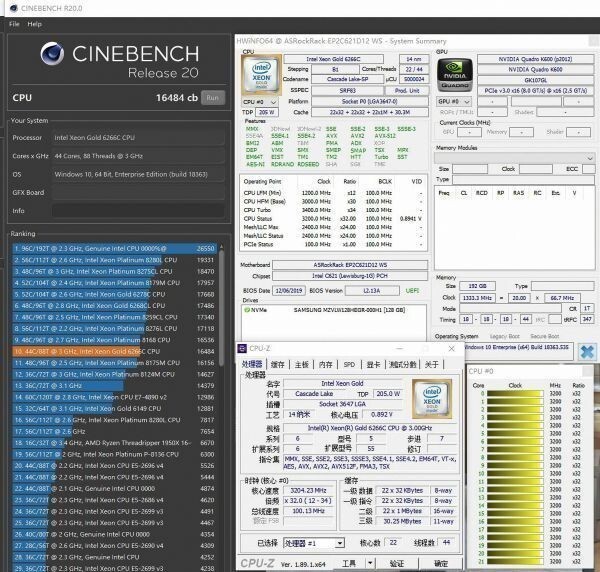The image size is (600, 572).
Task: Click the CPU-Z window title icon
Action: [242, 348]
